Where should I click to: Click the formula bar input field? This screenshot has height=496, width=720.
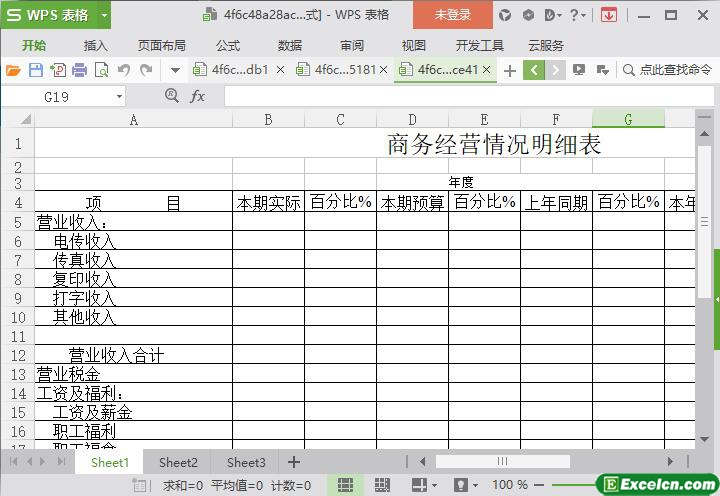[x=468, y=96]
